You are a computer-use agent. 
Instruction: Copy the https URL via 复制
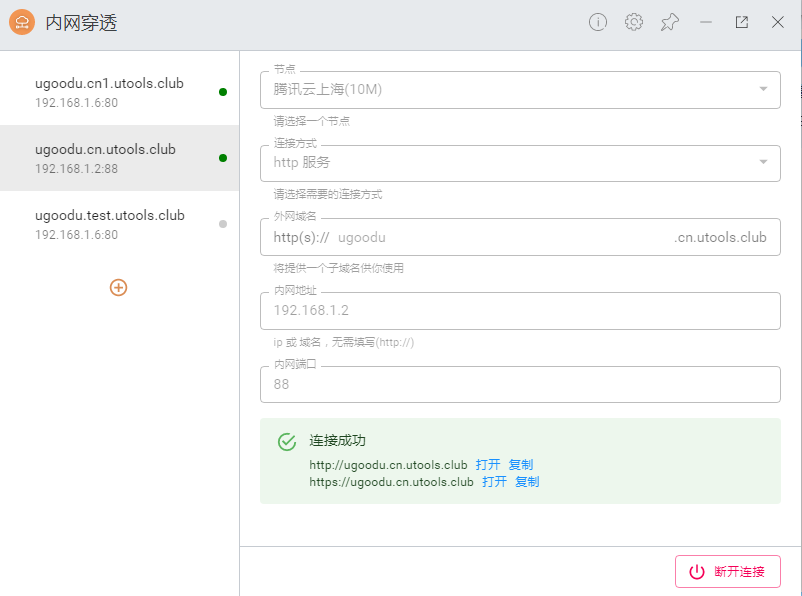point(527,481)
